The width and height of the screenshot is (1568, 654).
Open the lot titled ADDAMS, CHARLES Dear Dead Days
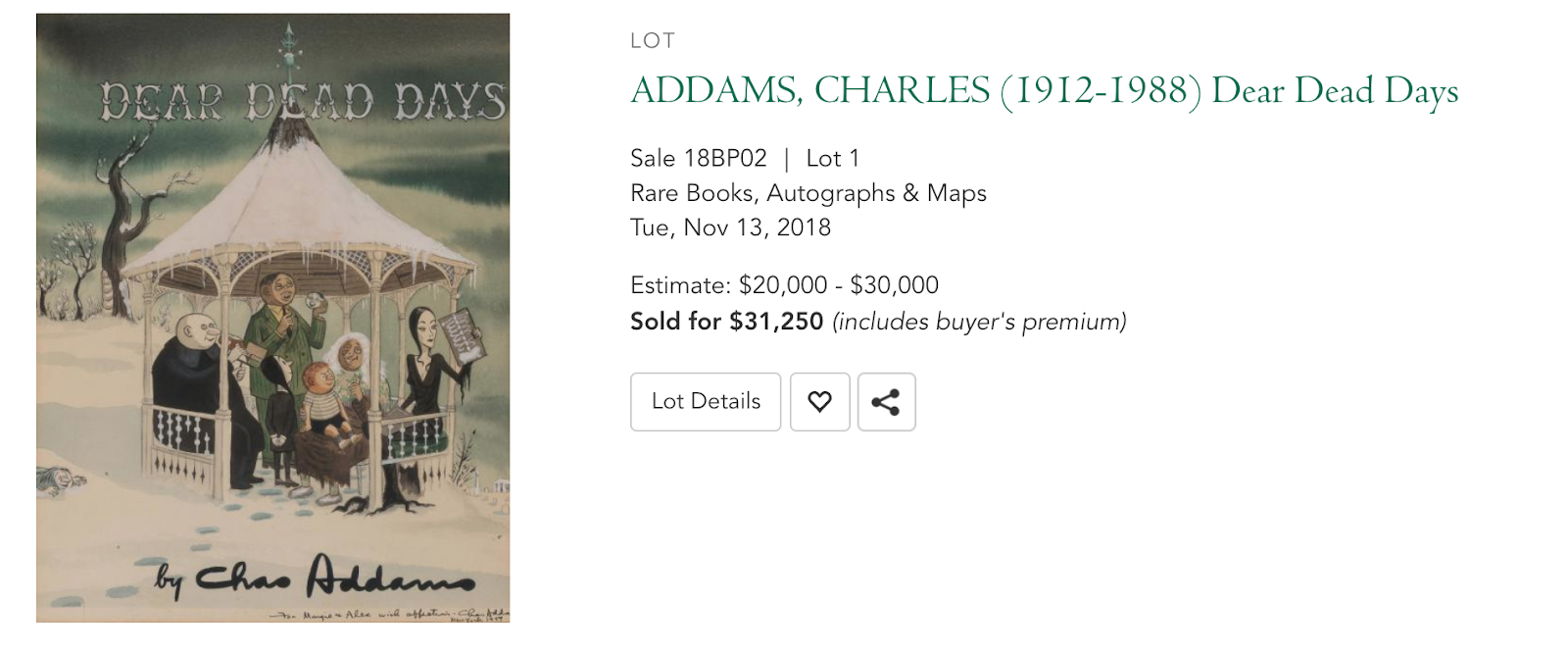[1042, 90]
